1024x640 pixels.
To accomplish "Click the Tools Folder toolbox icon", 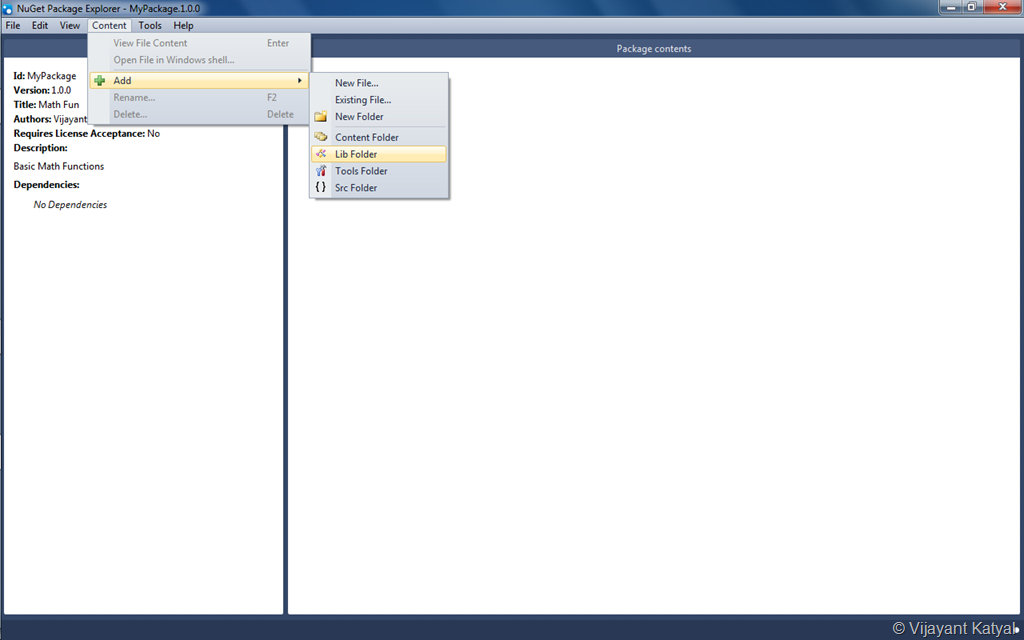I will click(x=321, y=170).
